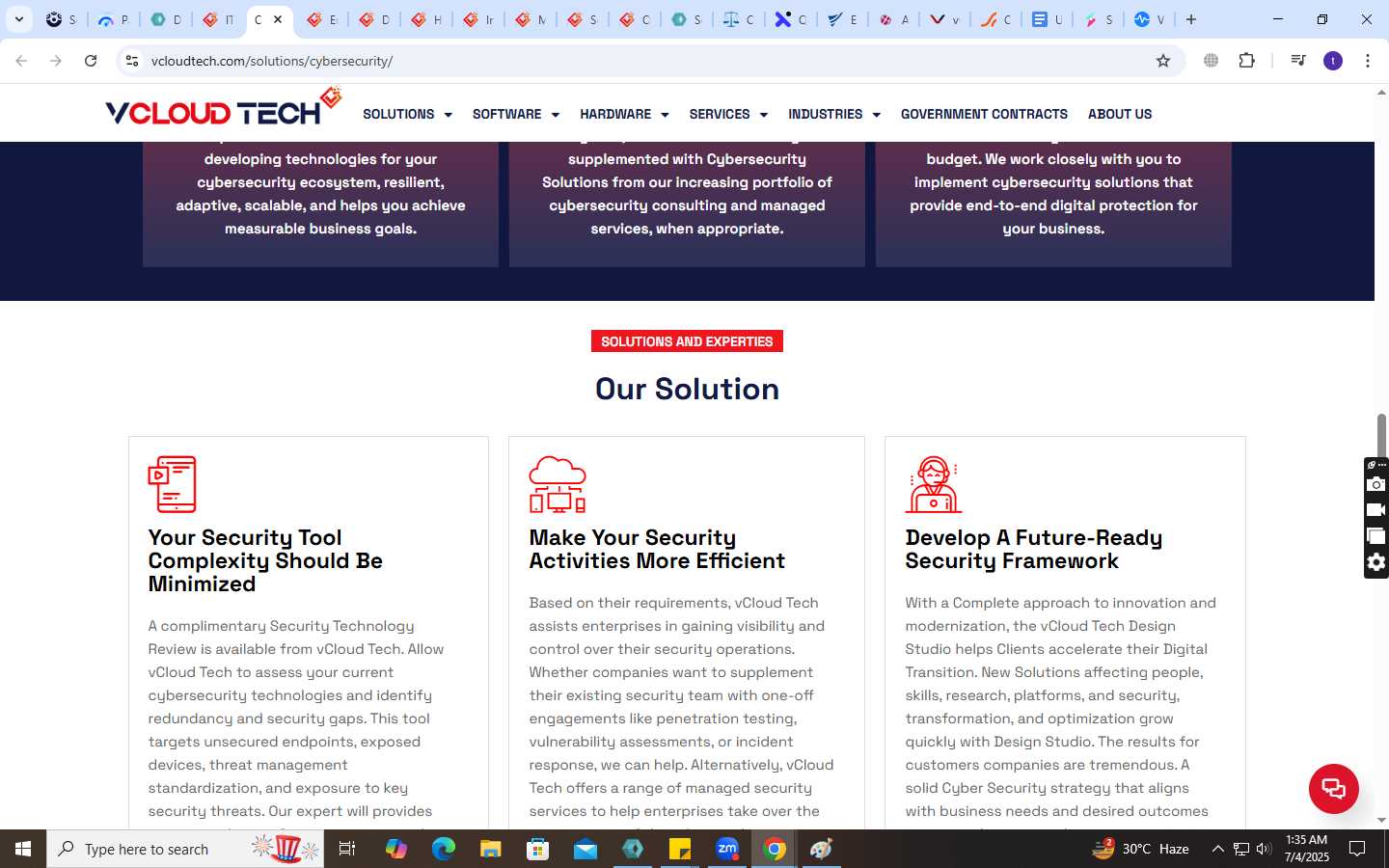The width and height of the screenshot is (1389, 868).
Task: Click the camera screenshot icon on side panel
Action: click(x=1376, y=484)
